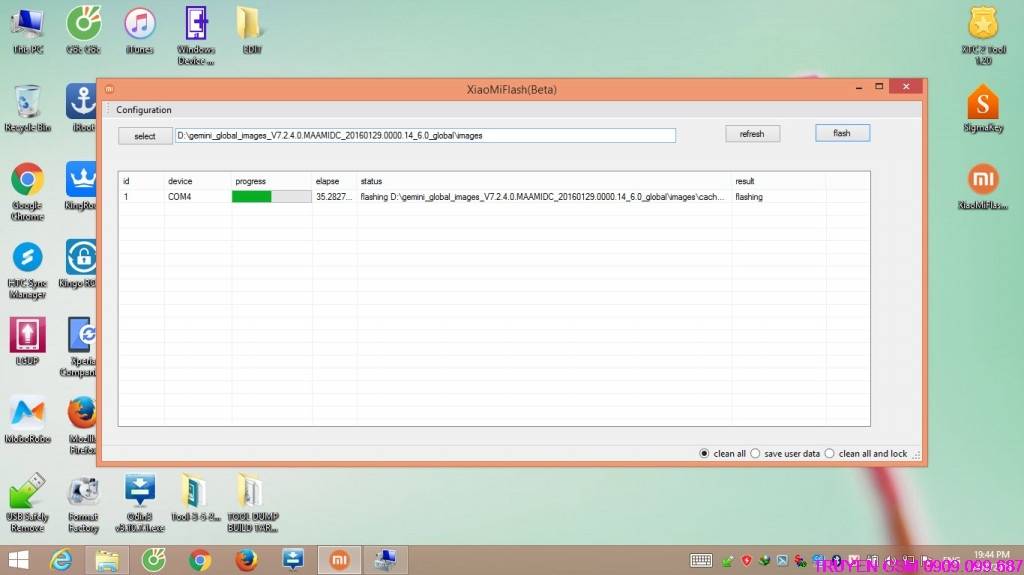
Task: Launch Format Factory from desktop
Action: [x=84, y=504]
